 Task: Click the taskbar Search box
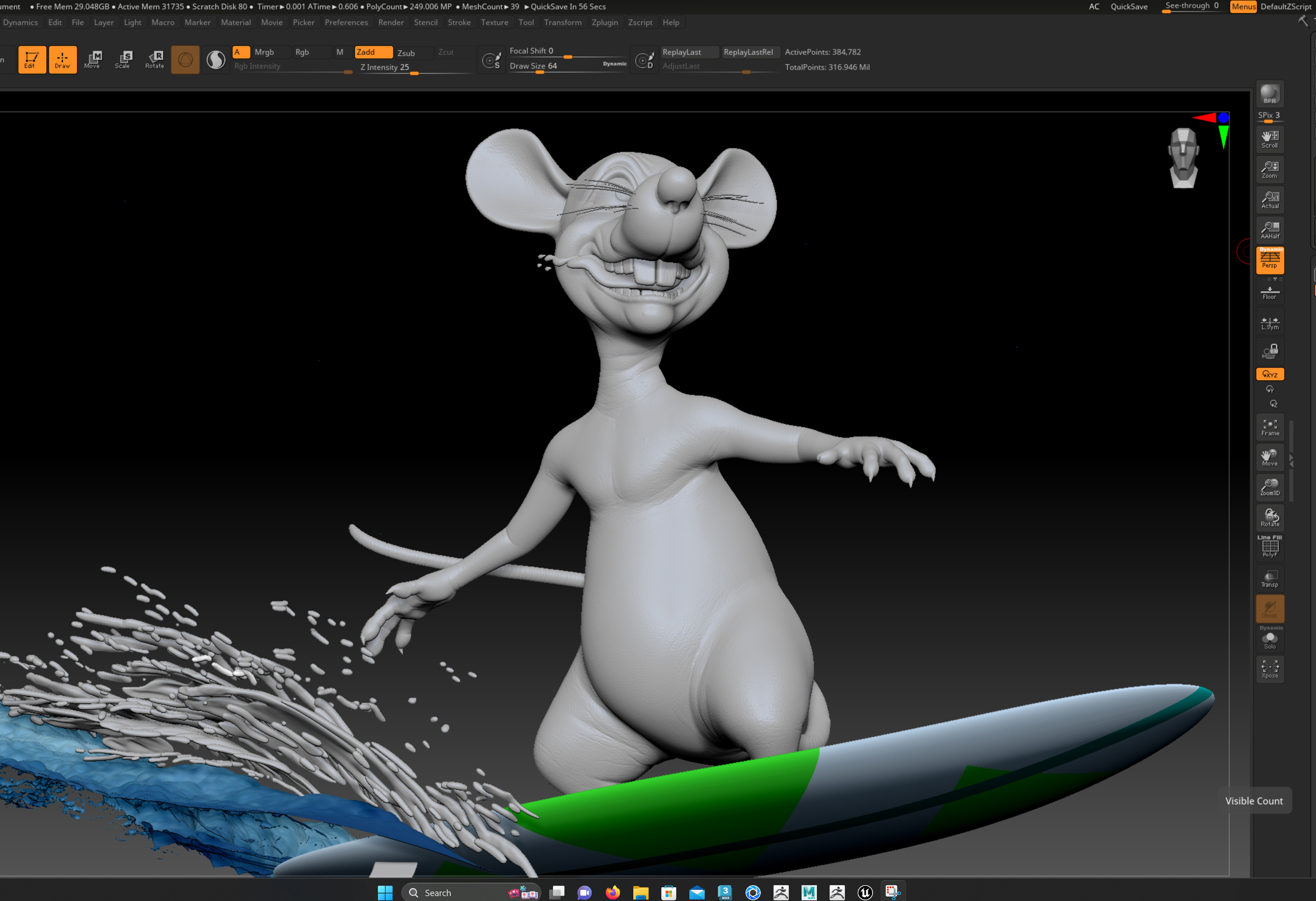click(x=471, y=893)
